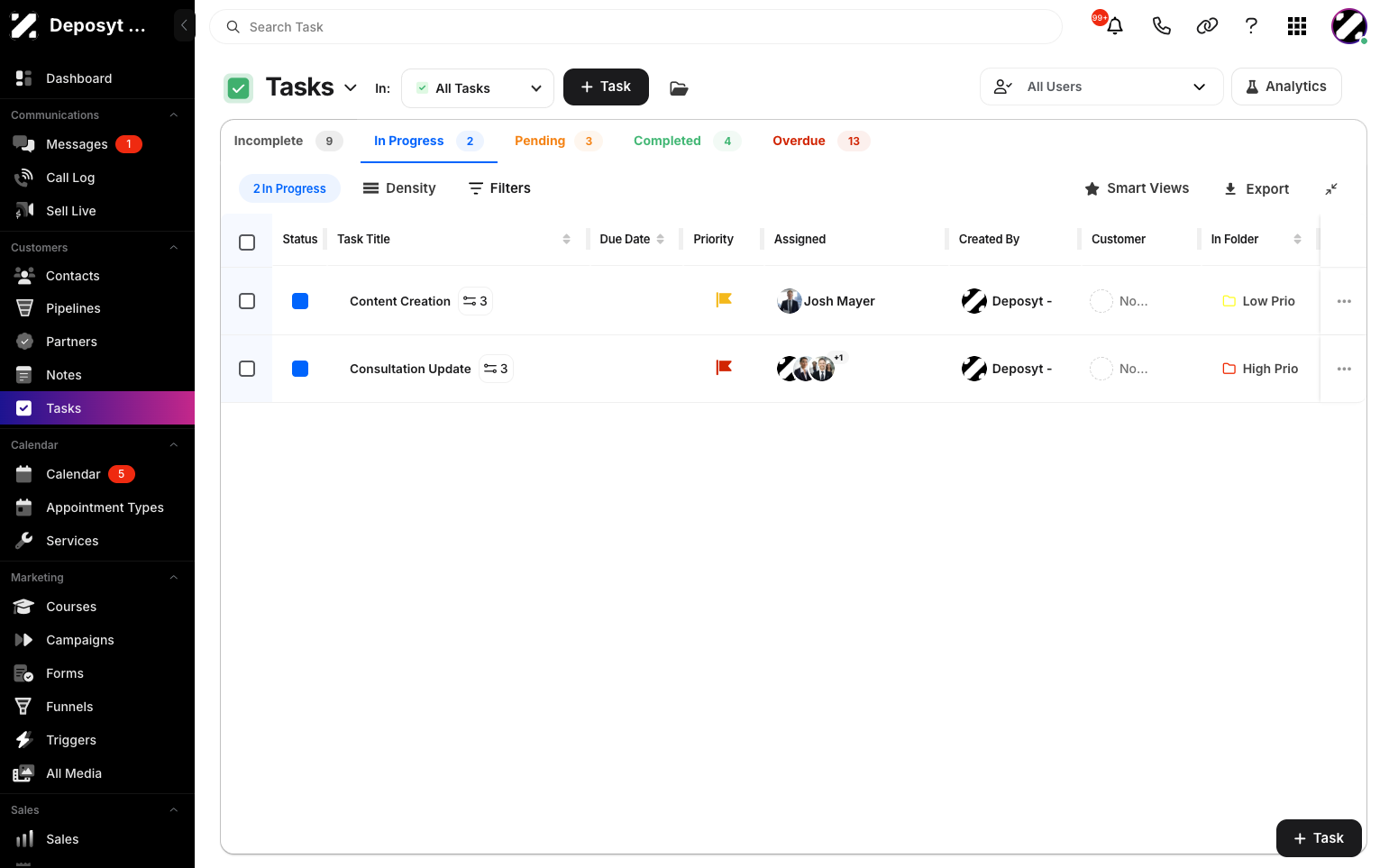Click the Export button
Viewport: 1389px width, 868px height.
(1256, 188)
